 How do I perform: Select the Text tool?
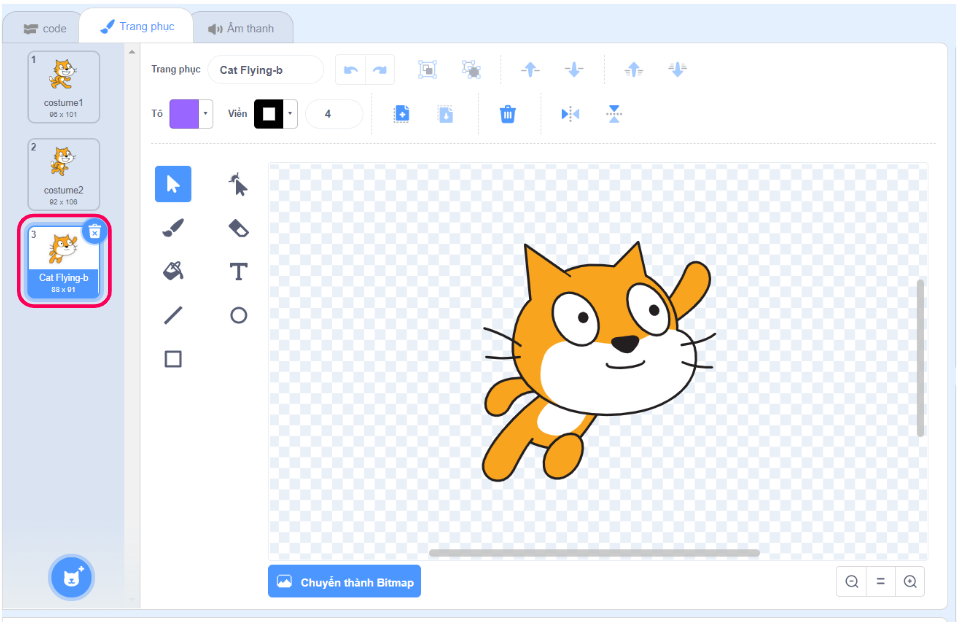239,271
